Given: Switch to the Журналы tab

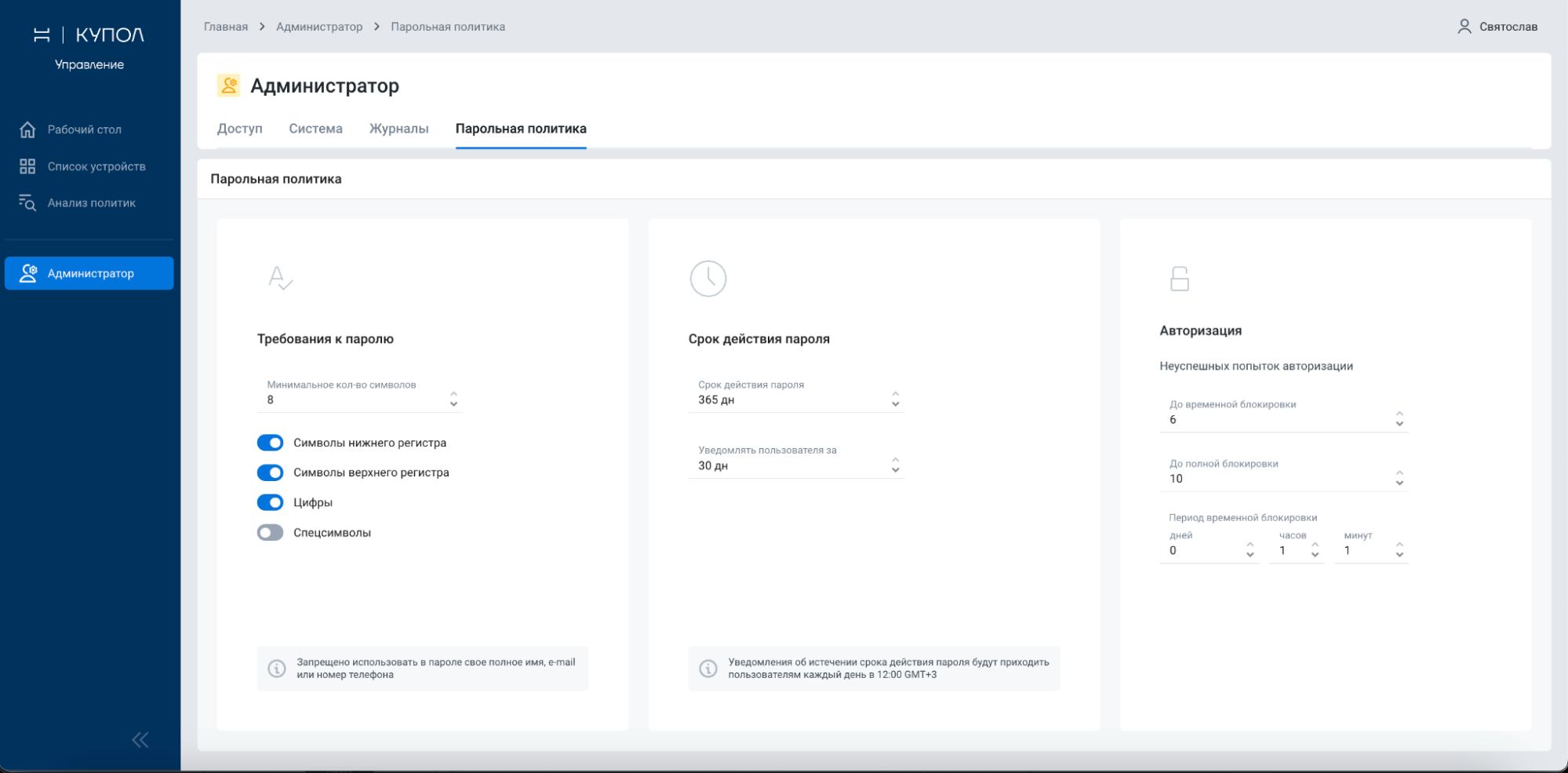Looking at the screenshot, I should pyautogui.click(x=398, y=129).
